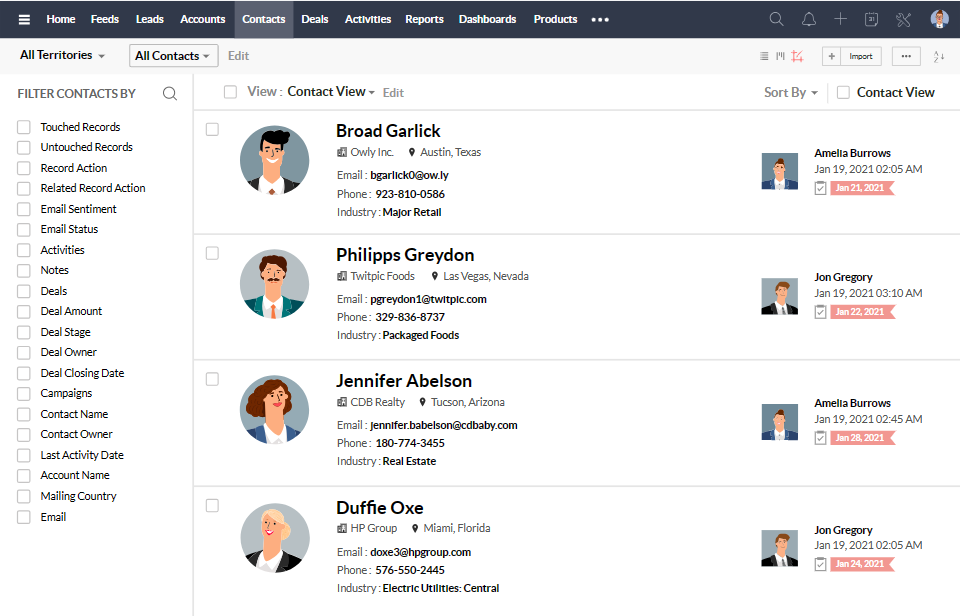Enable the Touched Records filter checkbox

pyautogui.click(x=24, y=127)
